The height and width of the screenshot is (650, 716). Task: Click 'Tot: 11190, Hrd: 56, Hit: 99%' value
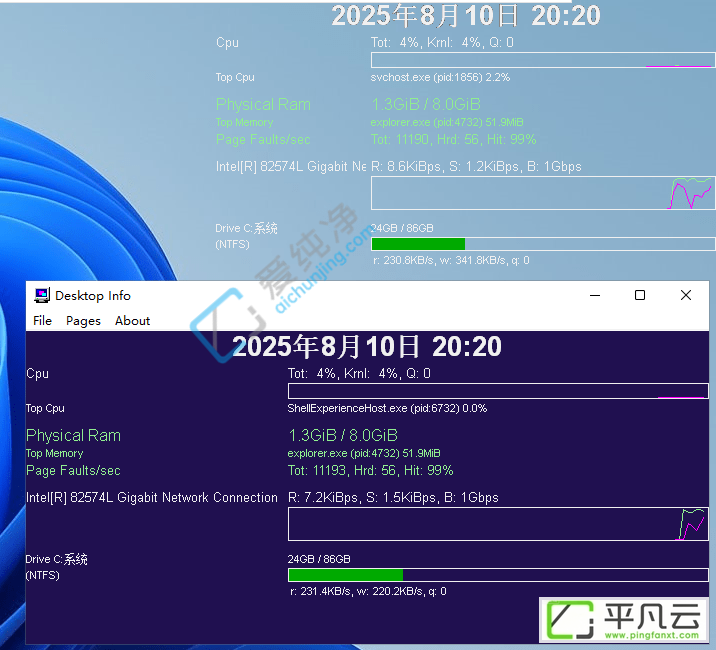(x=453, y=139)
